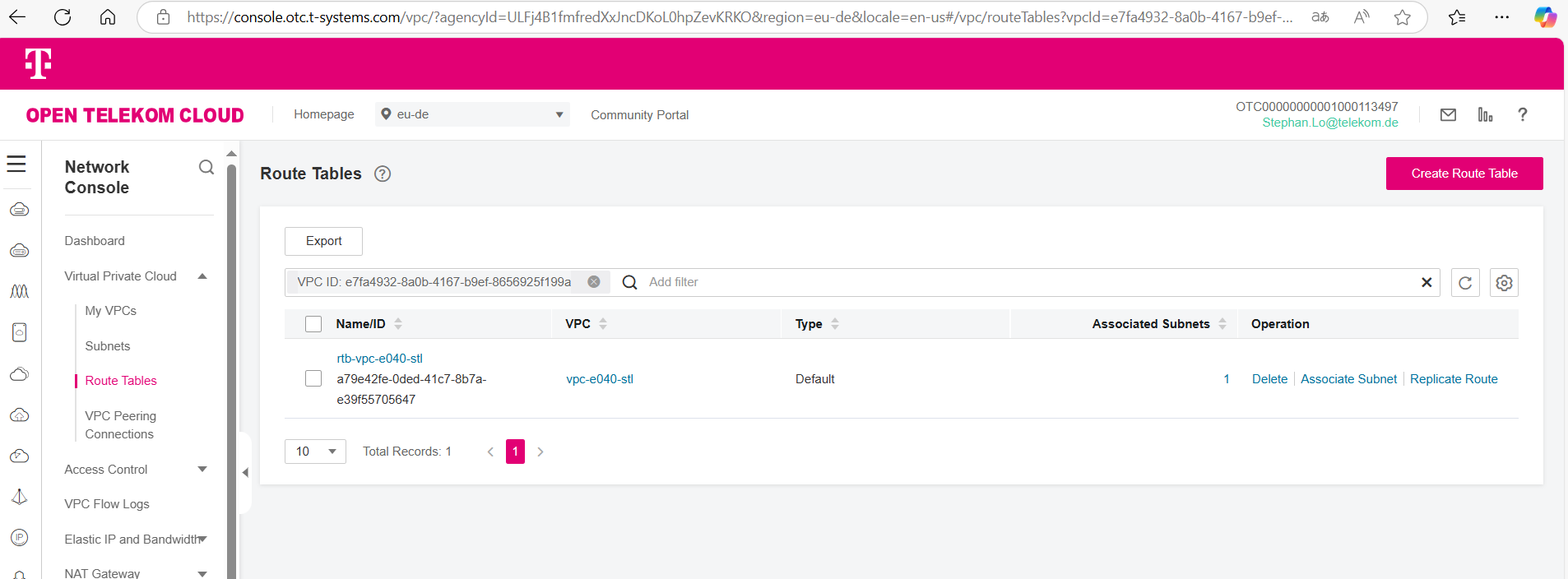Select all rows via header checkbox
Image resolution: width=1568 pixels, height=579 pixels.
click(313, 324)
